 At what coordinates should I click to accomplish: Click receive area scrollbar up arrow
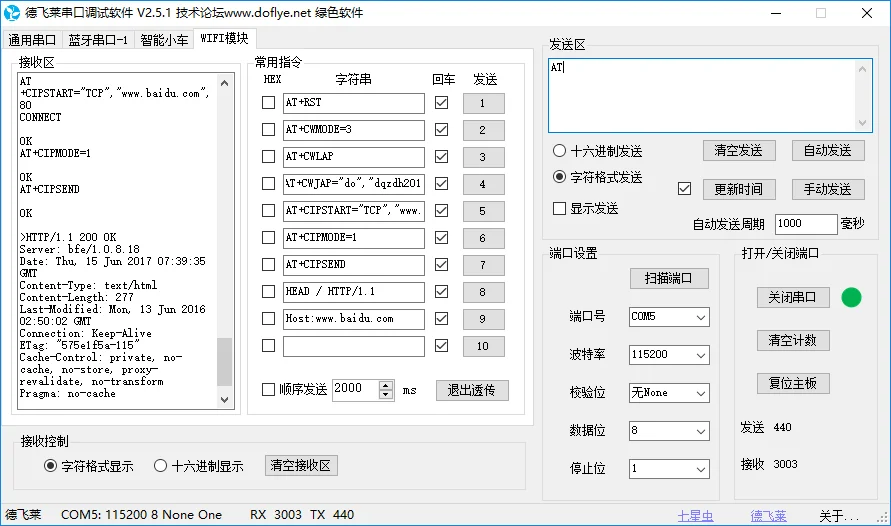(224, 83)
